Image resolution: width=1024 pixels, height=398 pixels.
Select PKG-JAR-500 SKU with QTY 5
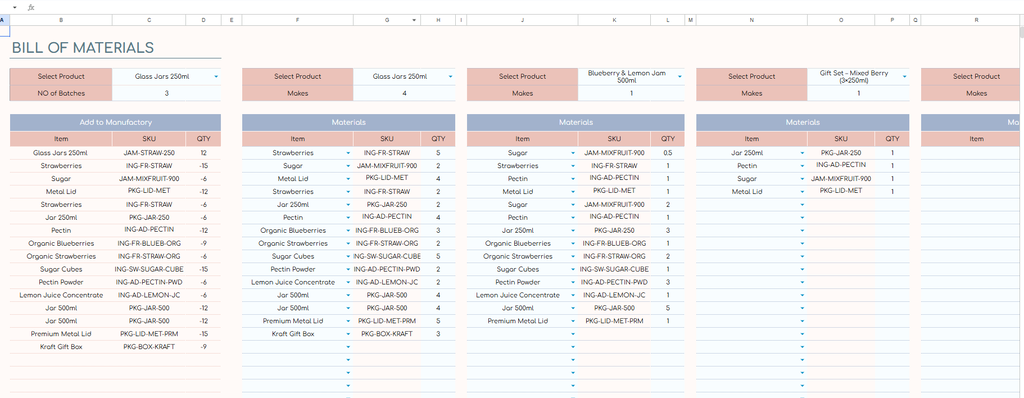614,308
